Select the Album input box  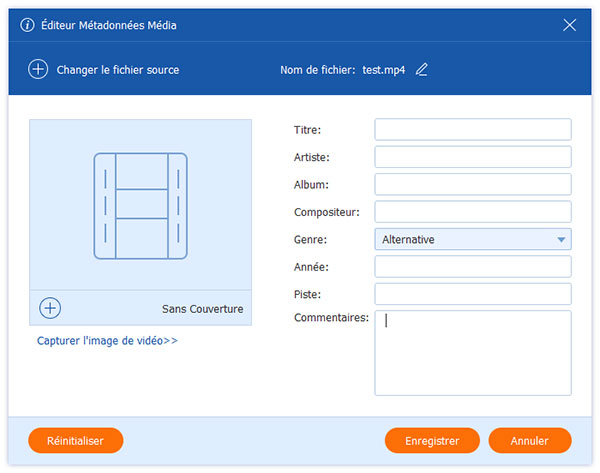pyautogui.click(x=473, y=184)
